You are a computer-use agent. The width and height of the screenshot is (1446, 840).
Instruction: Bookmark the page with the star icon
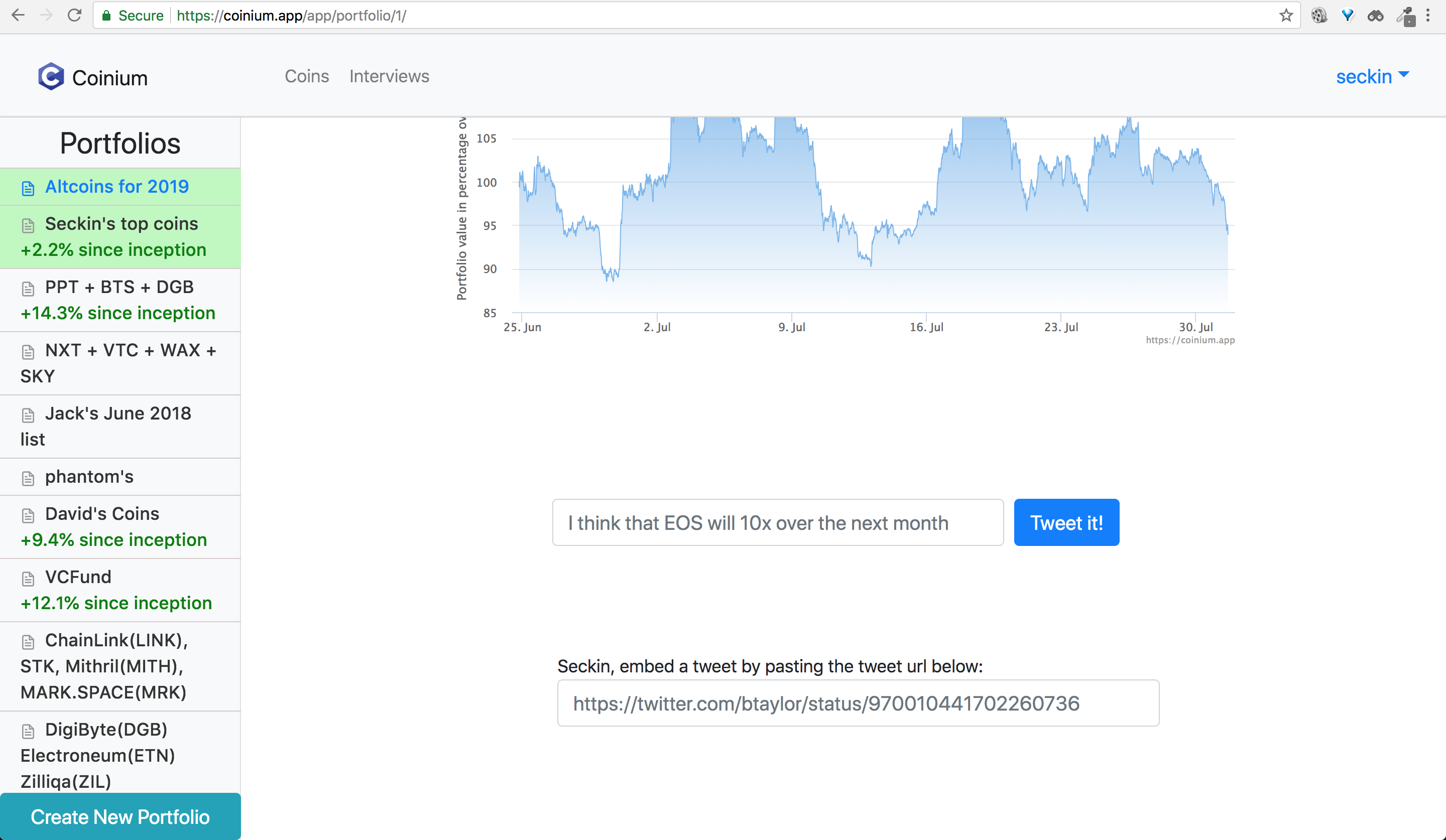[x=1286, y=16]
